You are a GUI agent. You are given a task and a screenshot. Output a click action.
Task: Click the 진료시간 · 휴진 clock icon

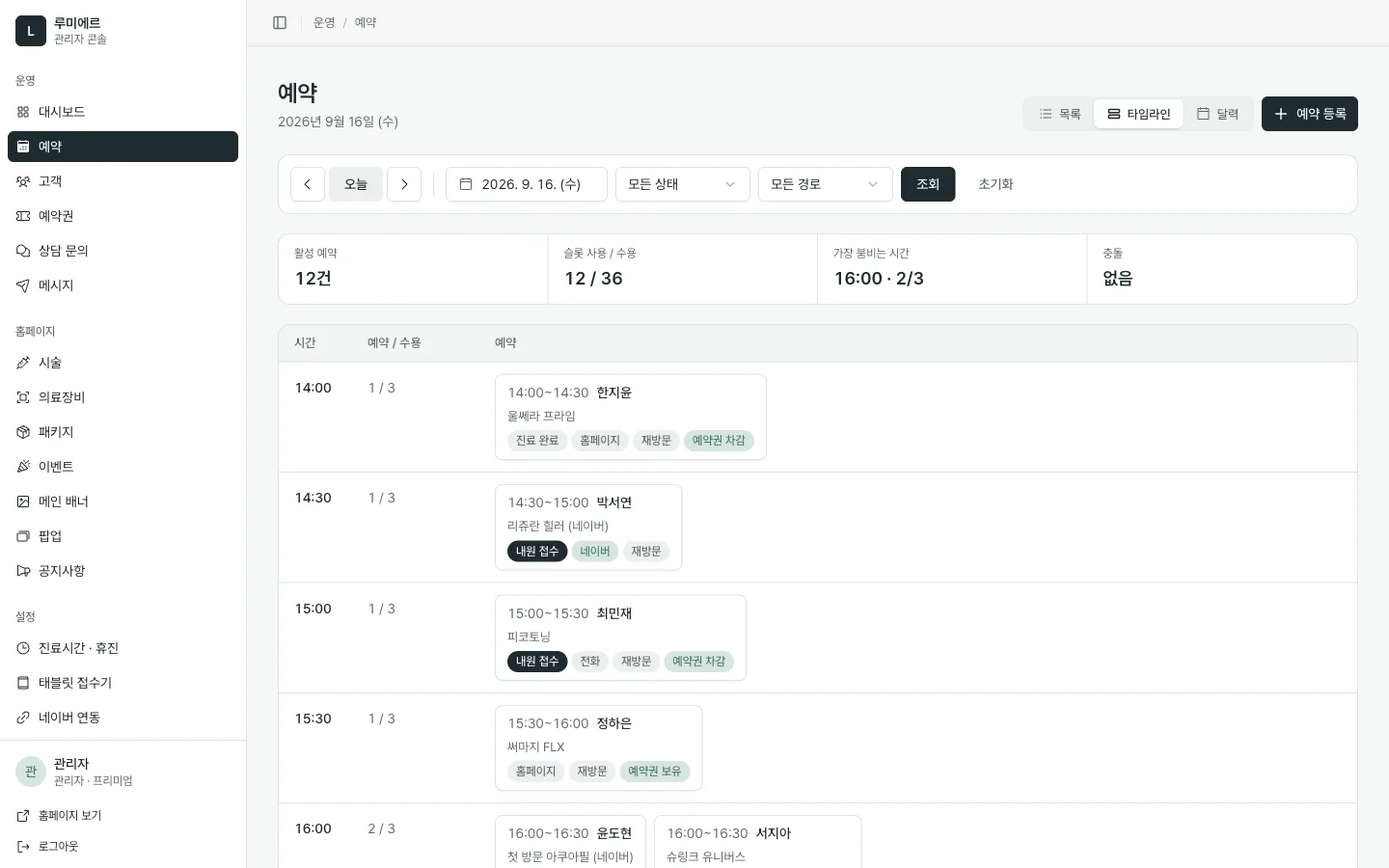tap(23, 648)
